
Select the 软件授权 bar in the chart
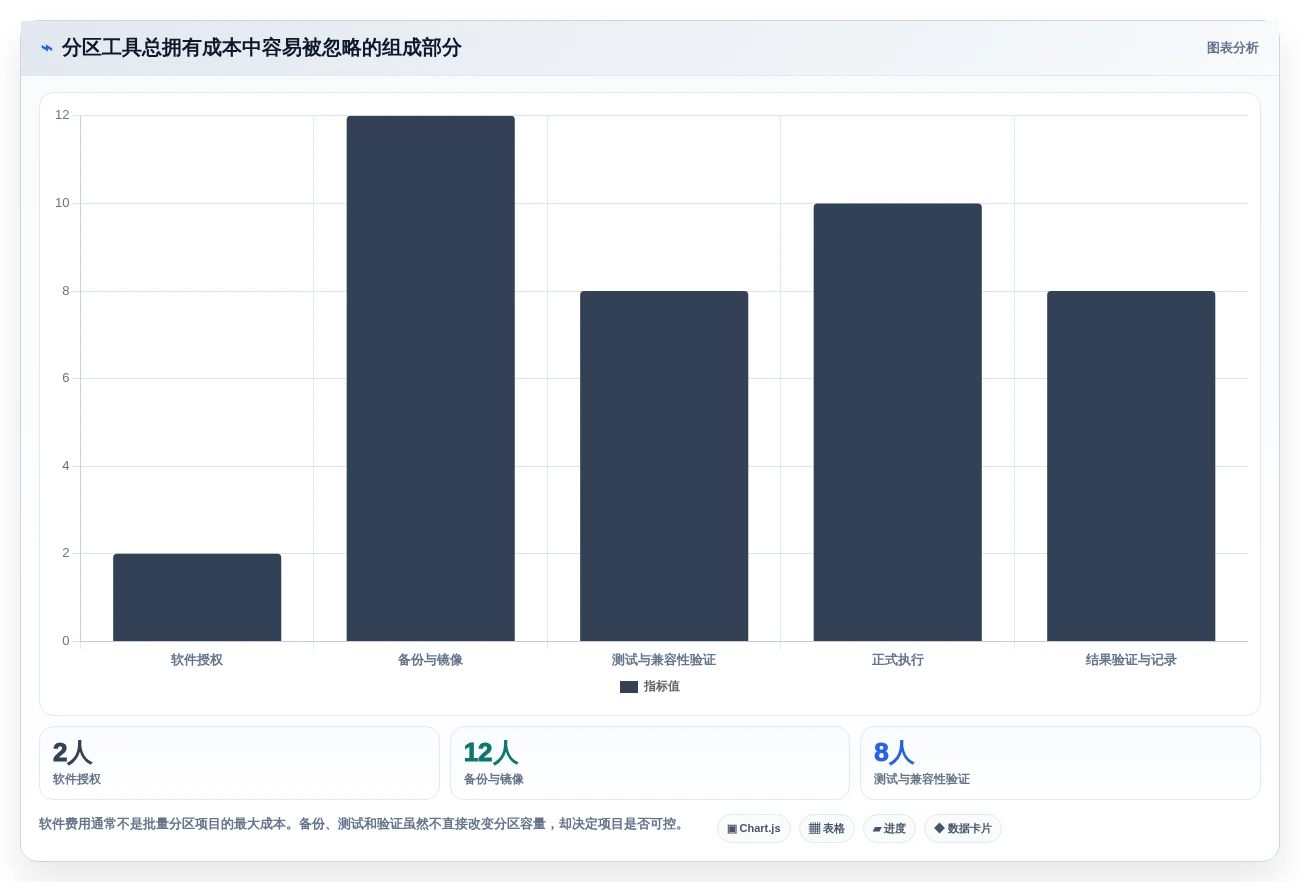click(197, 597)
